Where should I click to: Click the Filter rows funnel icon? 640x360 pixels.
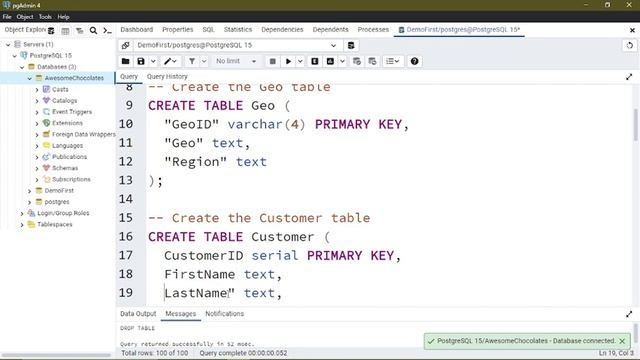192,61
